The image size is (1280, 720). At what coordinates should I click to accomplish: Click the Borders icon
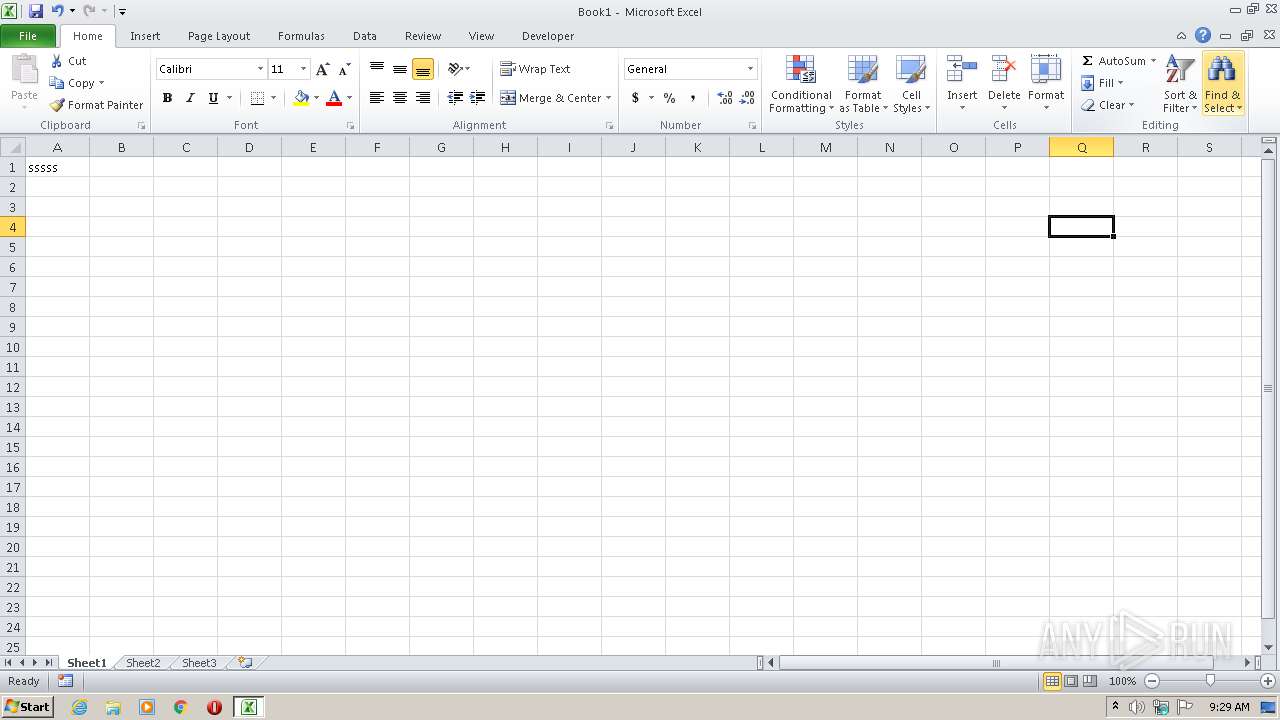pos(257,98)
